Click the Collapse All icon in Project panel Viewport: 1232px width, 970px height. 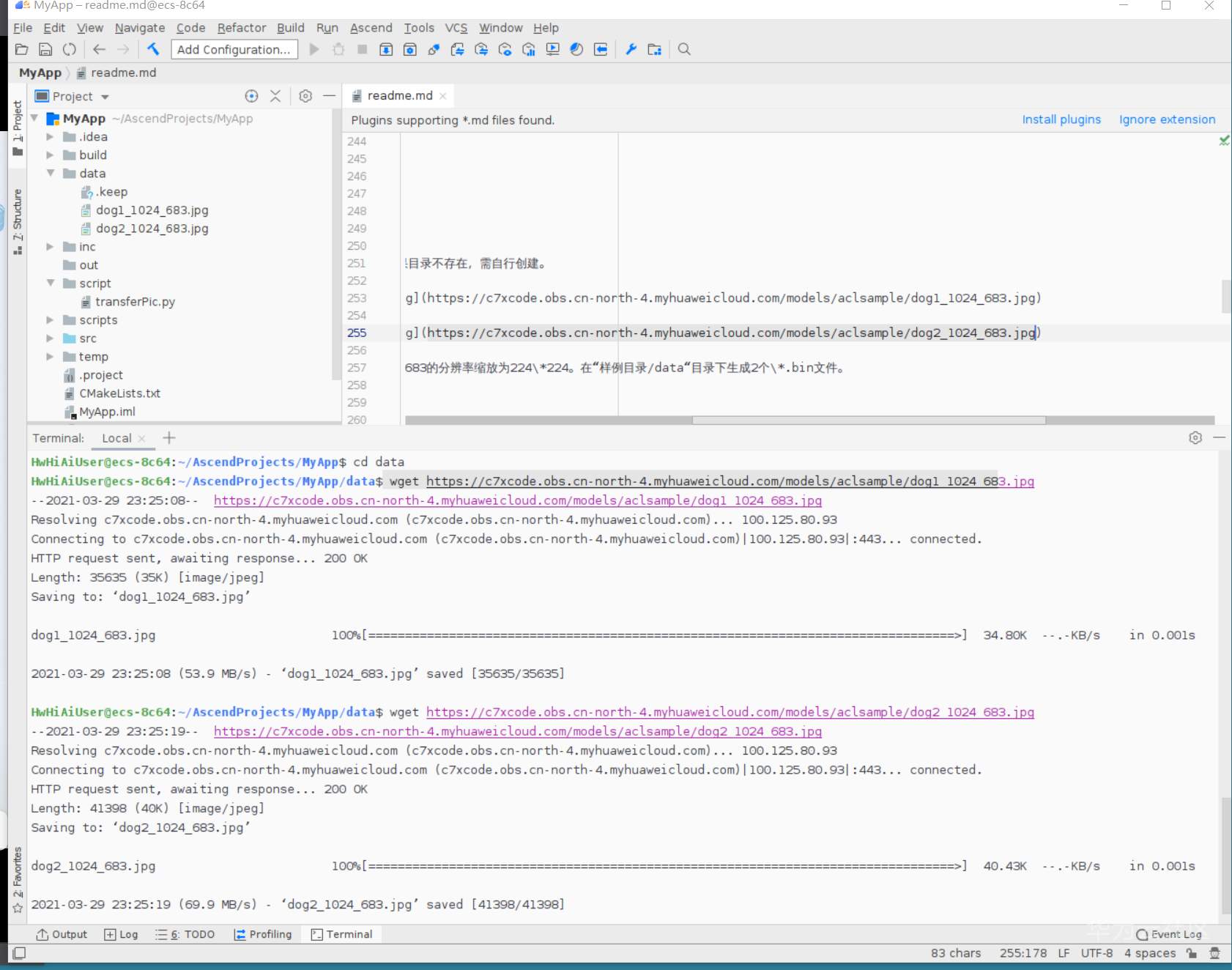point(275,96)
